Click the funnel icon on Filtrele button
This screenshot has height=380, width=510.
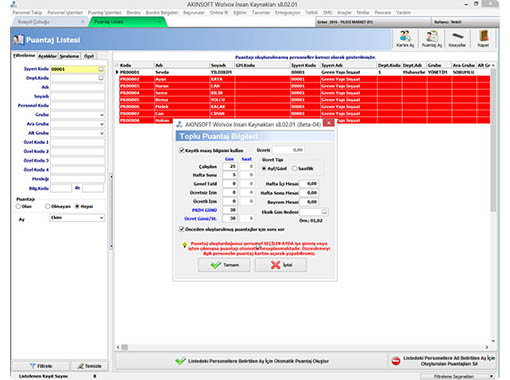[32, 366]
